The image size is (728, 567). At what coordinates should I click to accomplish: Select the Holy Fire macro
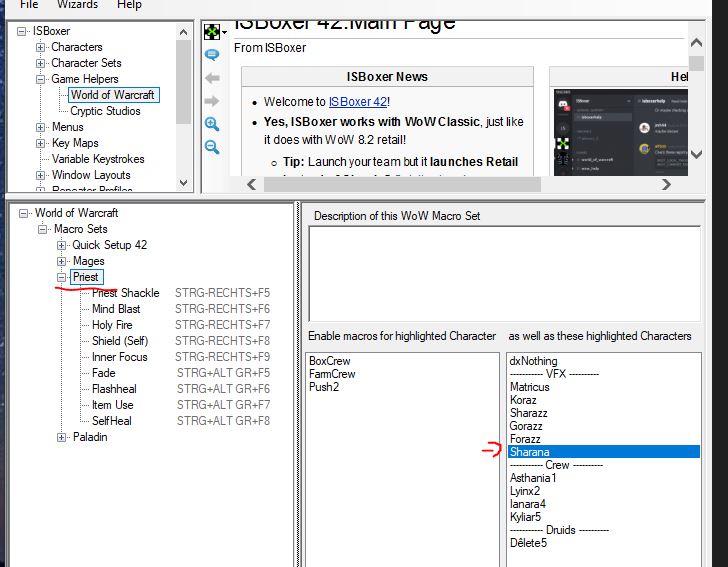pos(112,325)
